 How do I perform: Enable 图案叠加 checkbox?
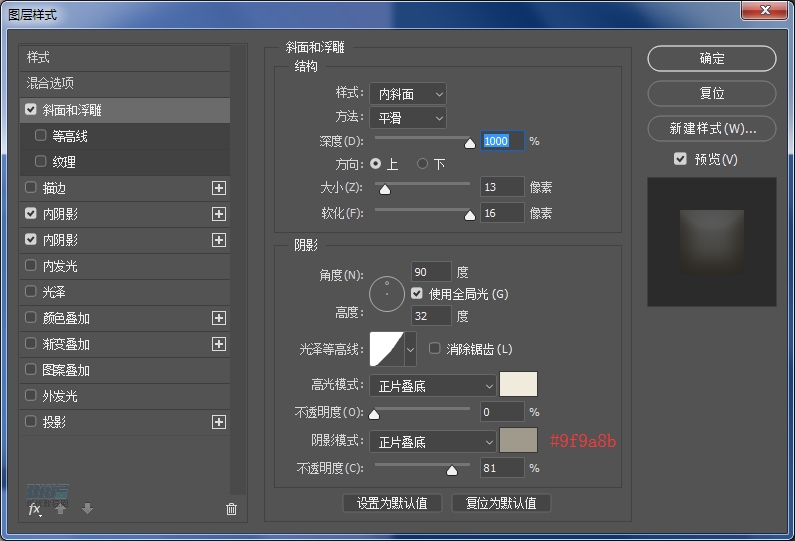(x=31, y=369)
